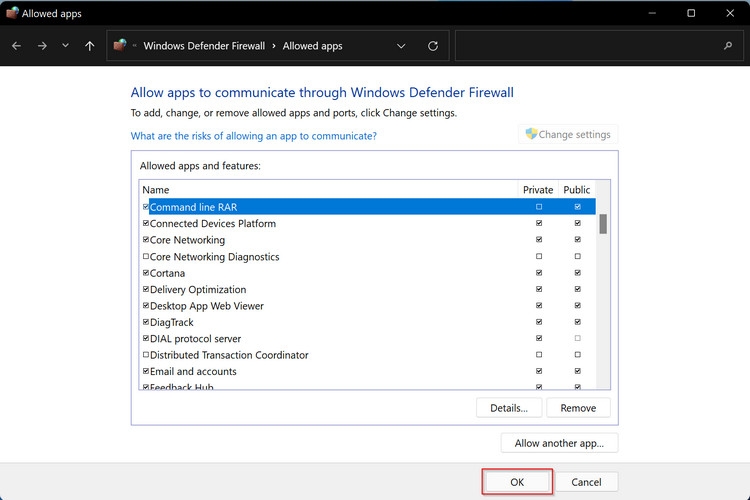Select Delivery Optimization row
Image resolution: width=750 pixels, height=500 pixels.
point(367,289)
